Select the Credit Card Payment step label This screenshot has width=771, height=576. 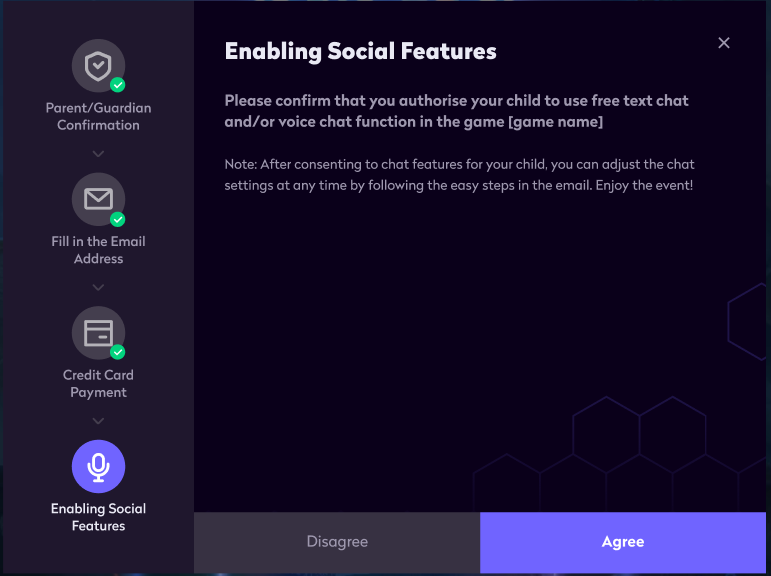click(98, 383)
